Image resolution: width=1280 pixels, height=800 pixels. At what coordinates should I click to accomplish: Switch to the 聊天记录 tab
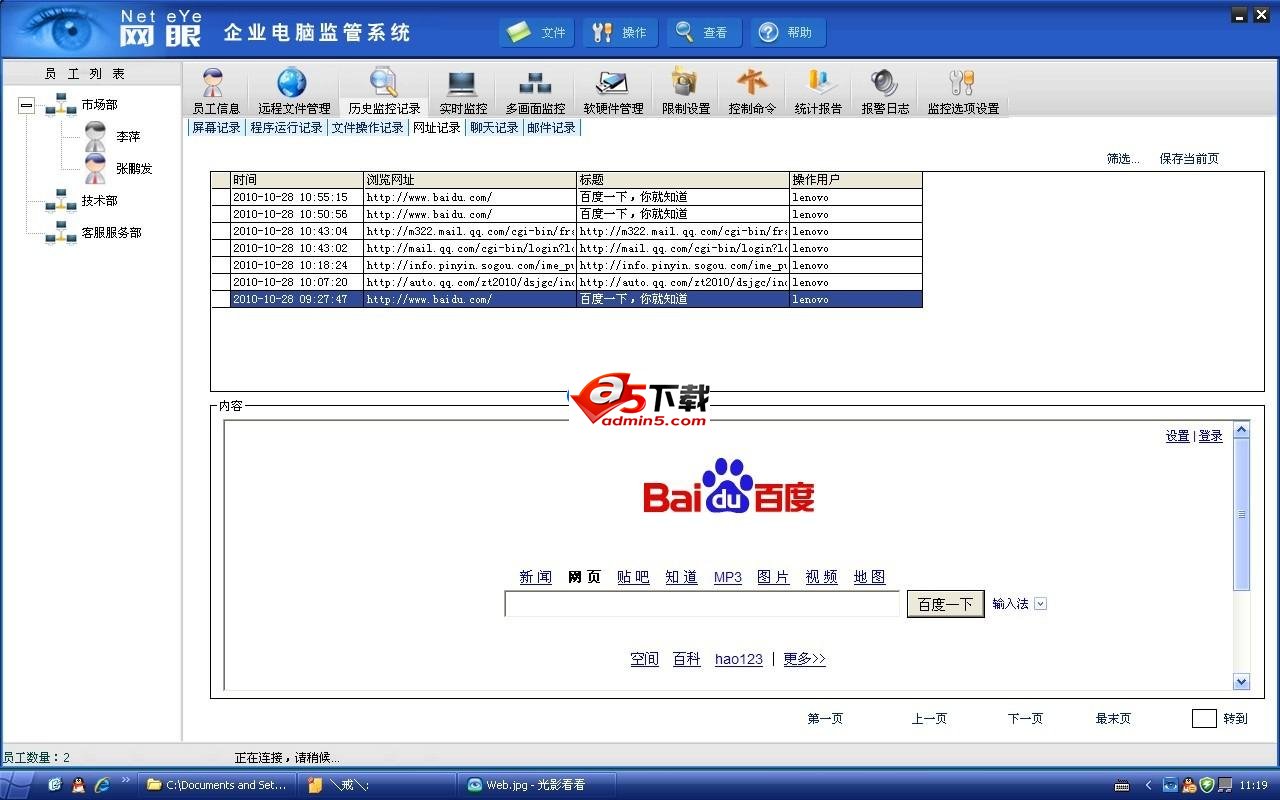(x=494, y=128)
